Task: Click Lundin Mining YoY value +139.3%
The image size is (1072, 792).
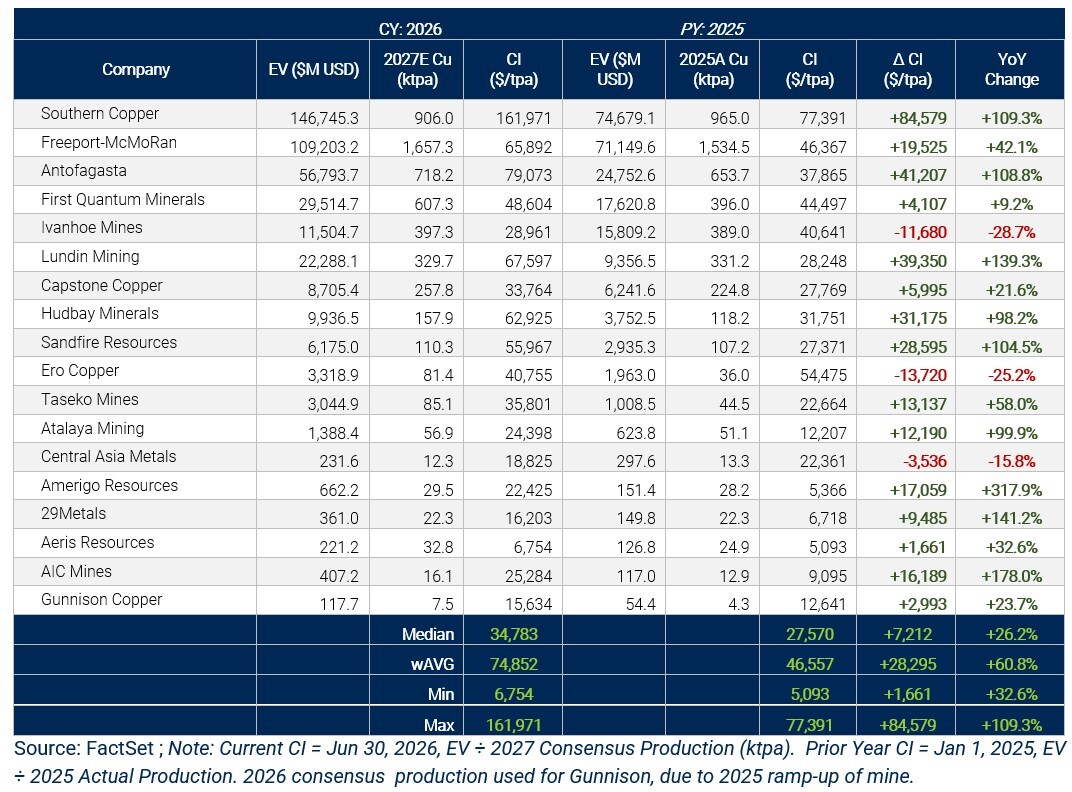Action: tap(1012, 261)
